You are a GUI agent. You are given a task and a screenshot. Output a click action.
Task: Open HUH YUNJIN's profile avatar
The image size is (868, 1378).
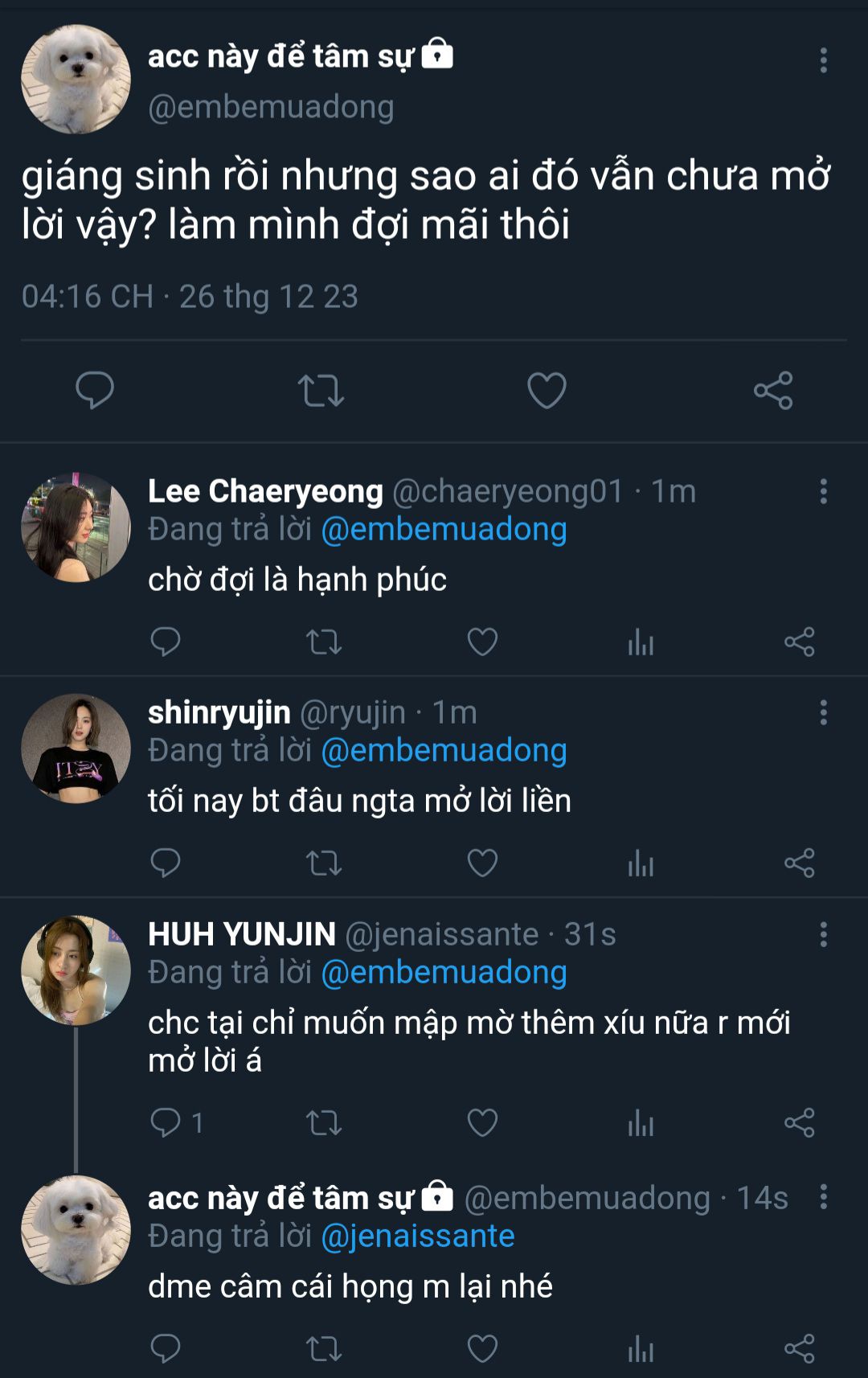76,970
